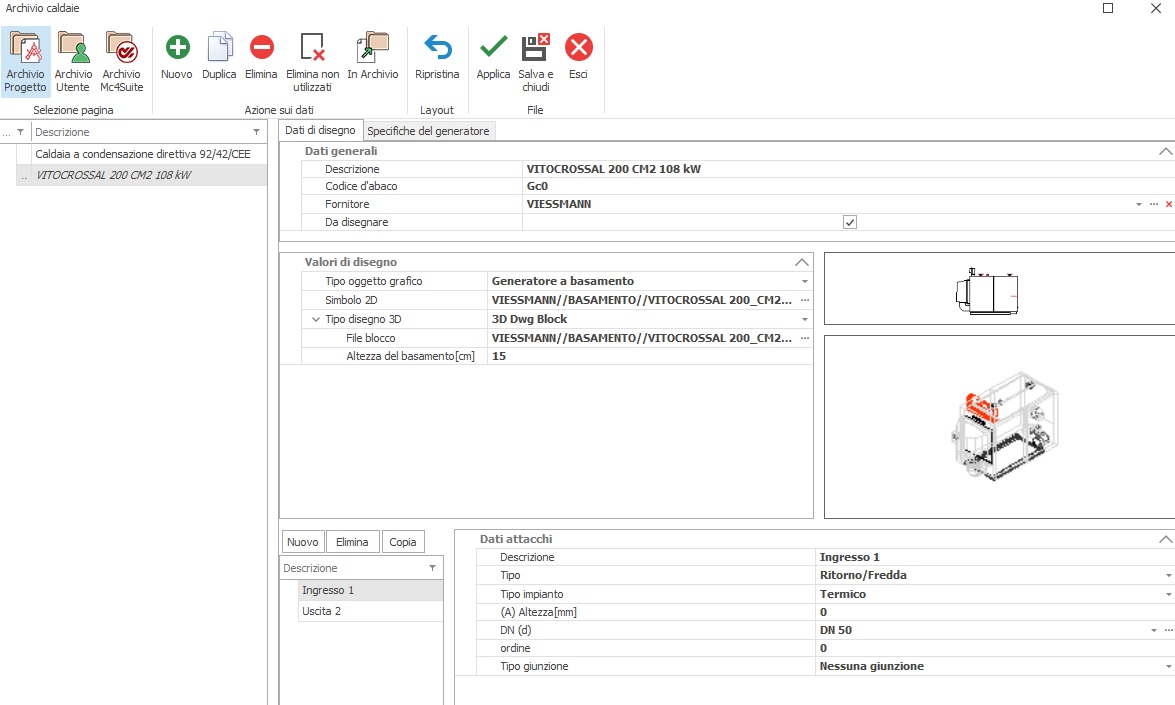Toggle the Da disegnare checkbox

tap(849, 222)
